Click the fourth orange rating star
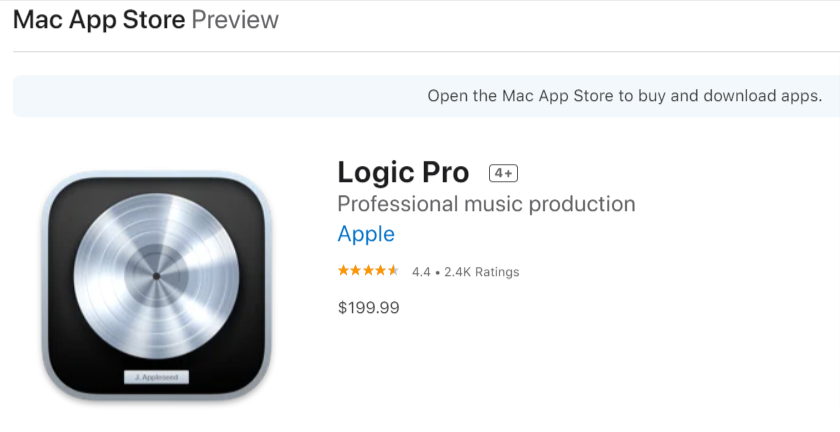Screen dimensions: 840x432 pos(380,270)
